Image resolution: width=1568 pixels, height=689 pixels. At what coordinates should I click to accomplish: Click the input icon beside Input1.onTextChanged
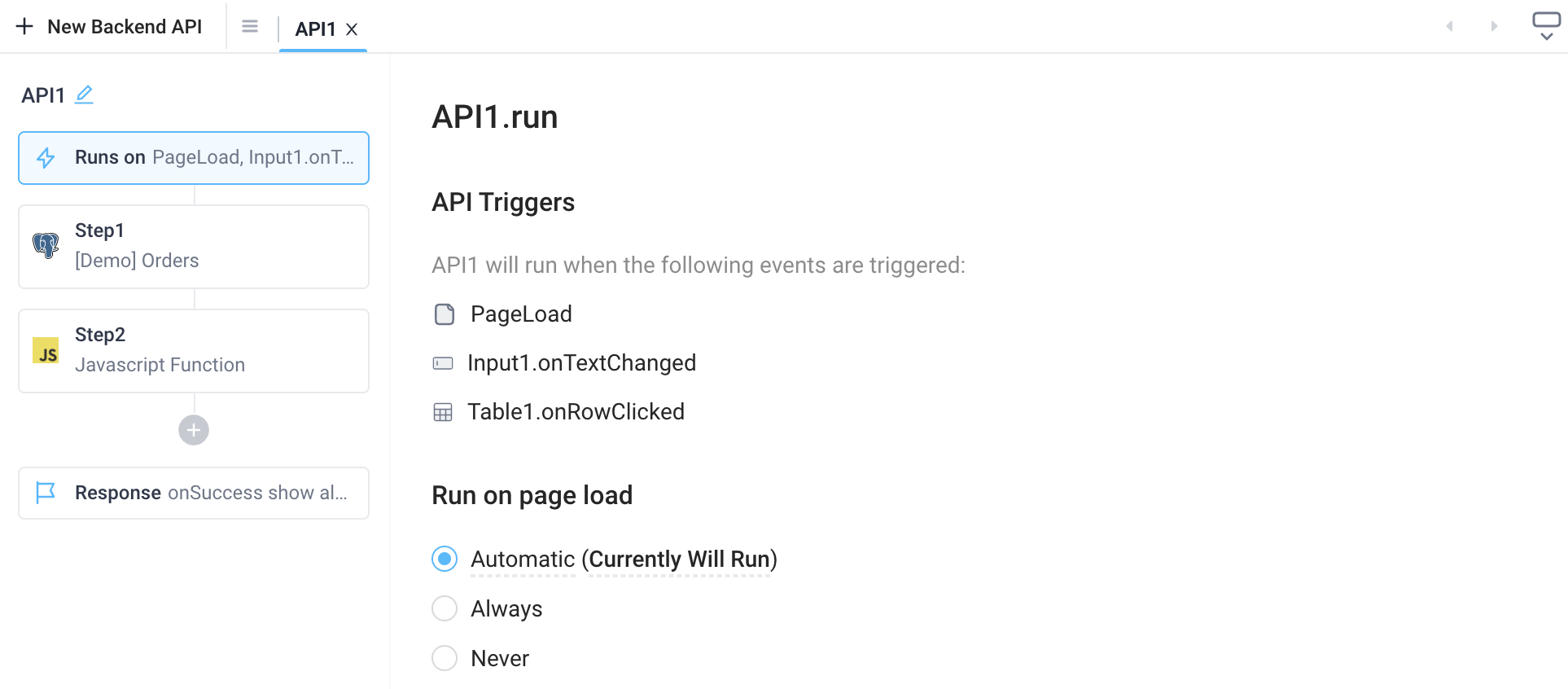click(x=444, y=363)
